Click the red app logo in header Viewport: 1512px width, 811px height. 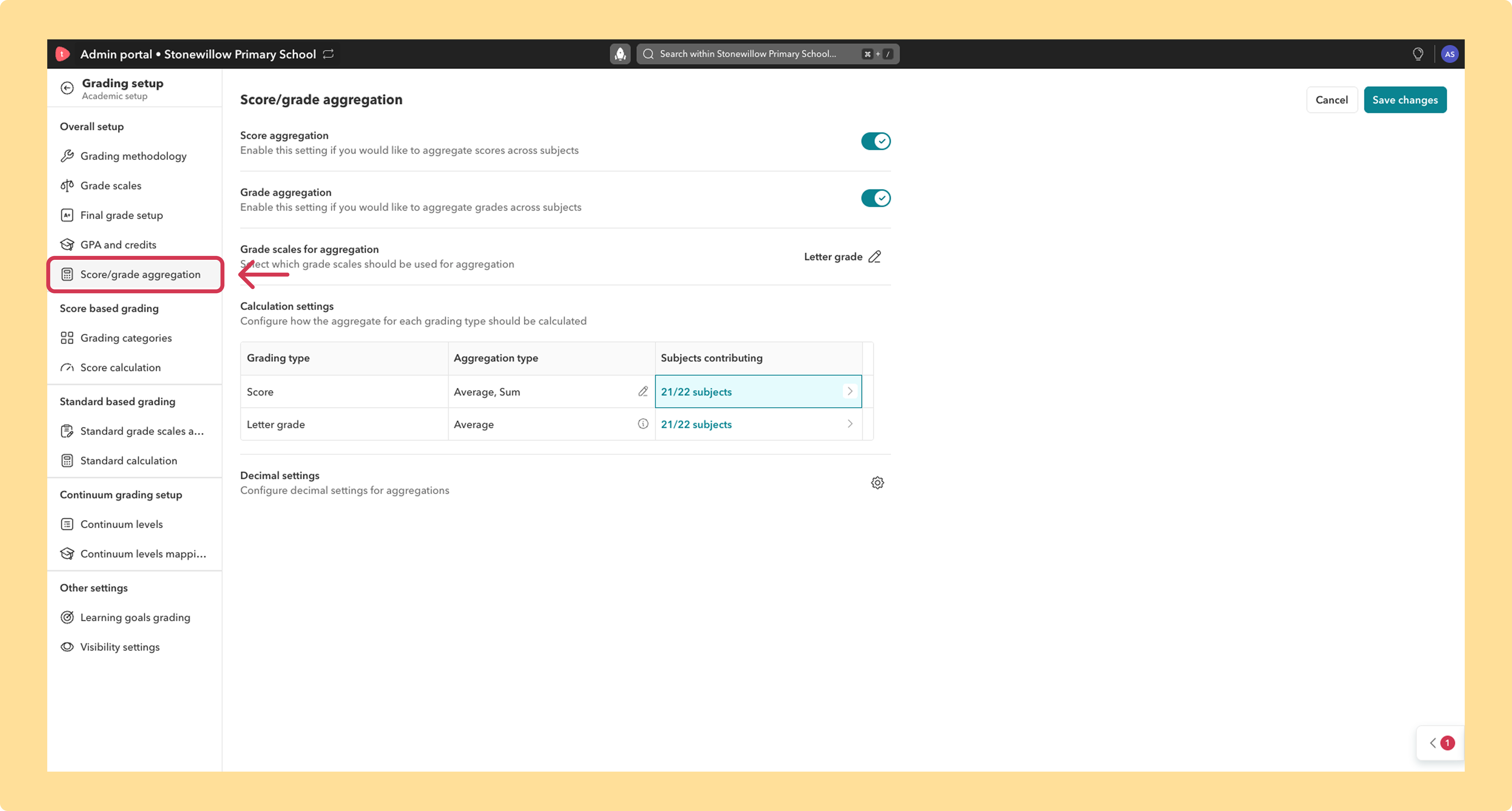click(63, 54)
